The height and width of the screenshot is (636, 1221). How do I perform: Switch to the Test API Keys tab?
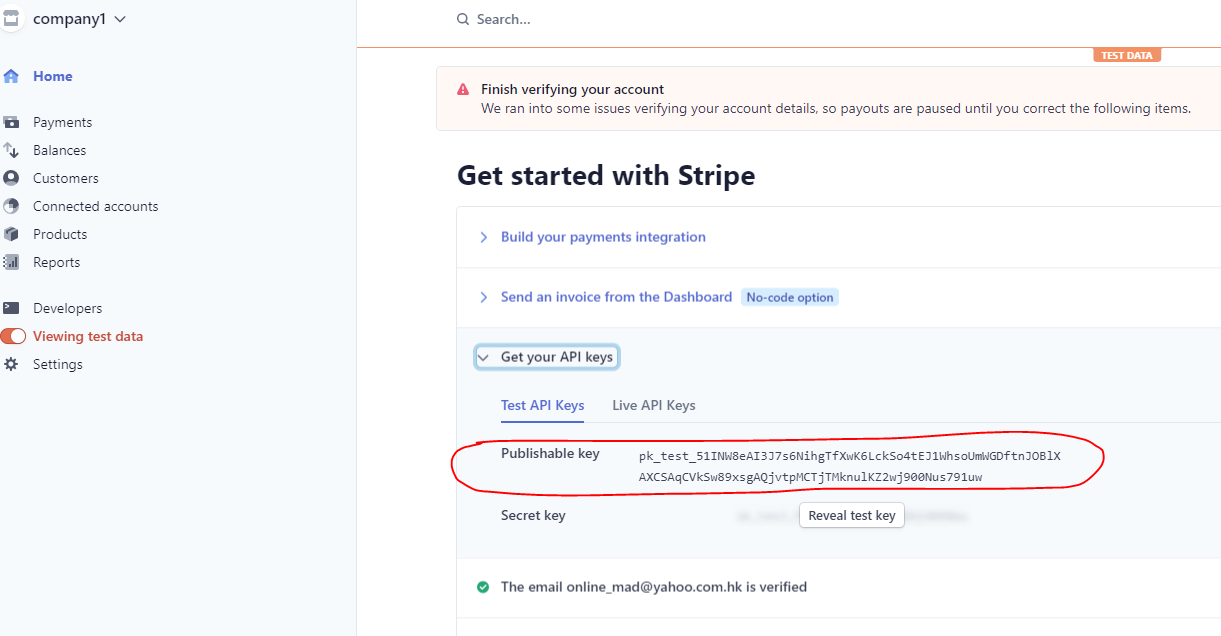542,405
